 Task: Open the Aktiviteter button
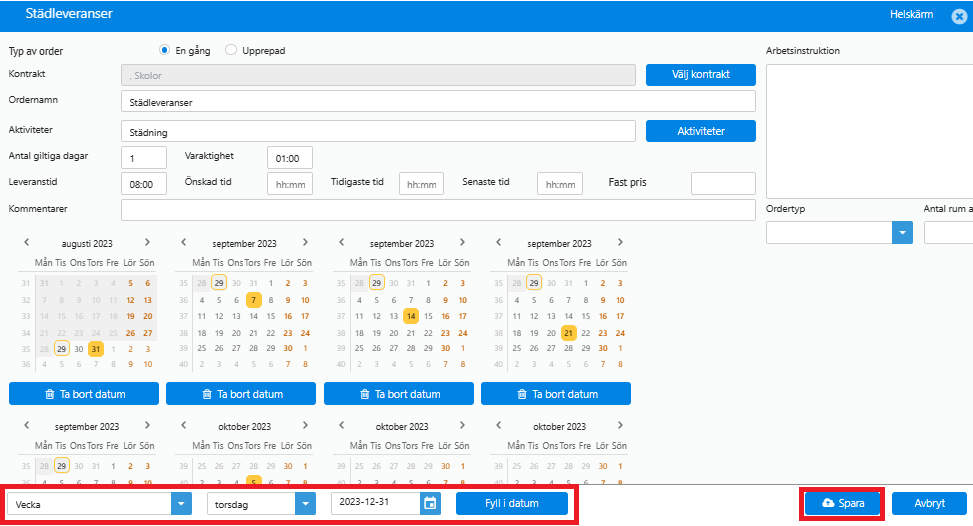[x=701, y=131]
